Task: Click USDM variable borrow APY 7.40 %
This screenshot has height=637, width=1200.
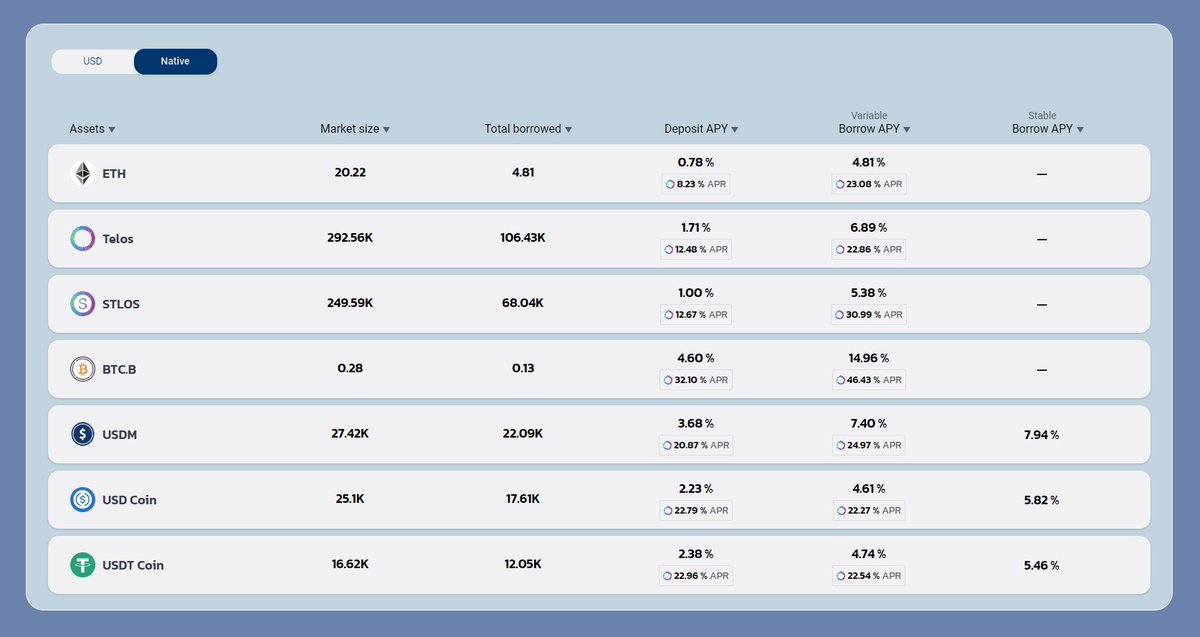Action: click(x=869, y=424)
